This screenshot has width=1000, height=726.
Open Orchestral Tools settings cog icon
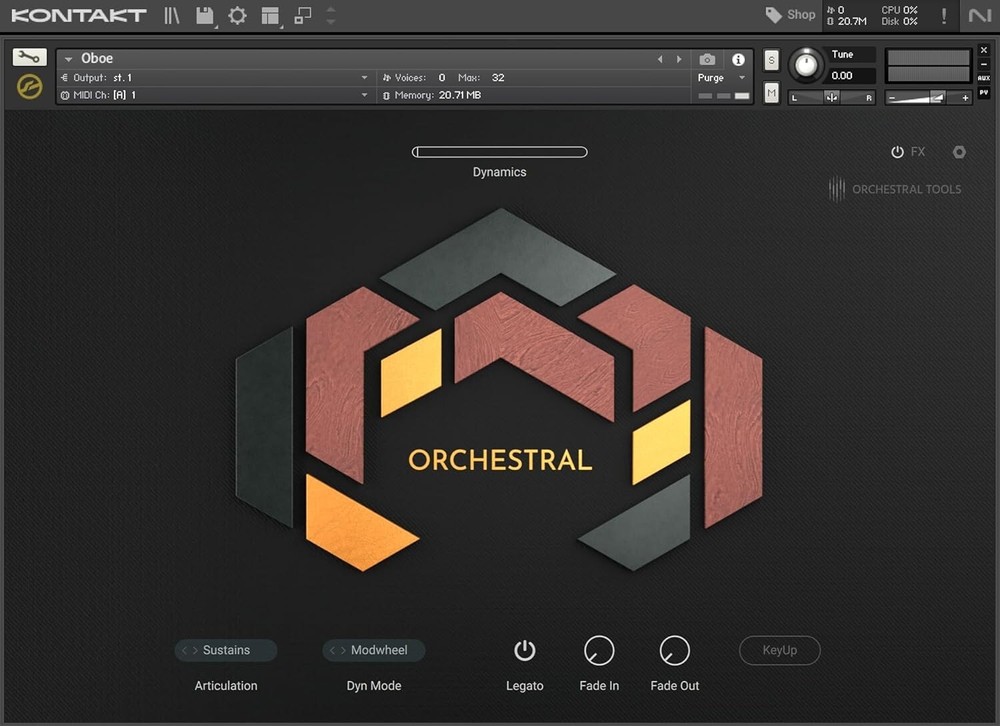click(x=959, y=152)
